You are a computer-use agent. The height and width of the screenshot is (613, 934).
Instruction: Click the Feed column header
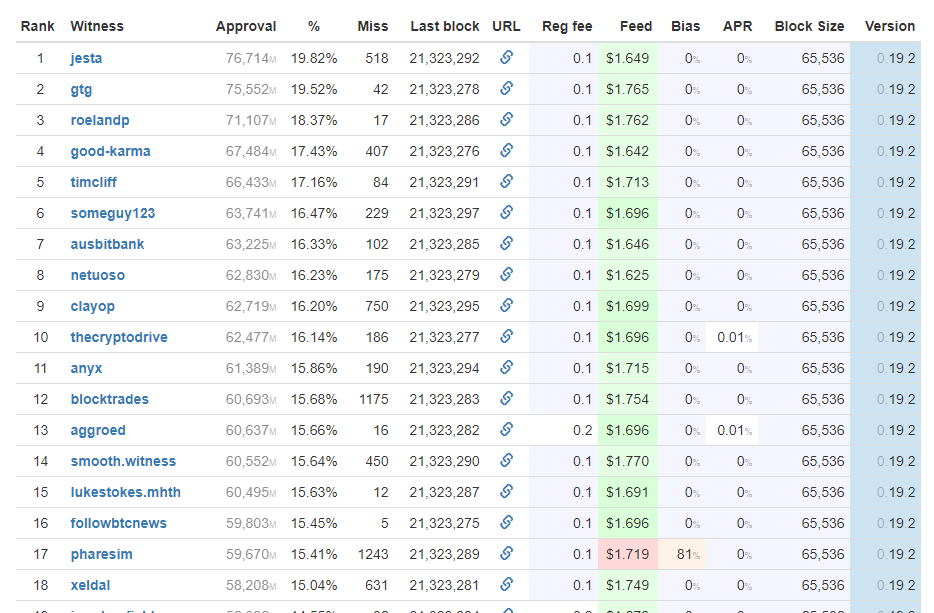(x=636, y=26)
